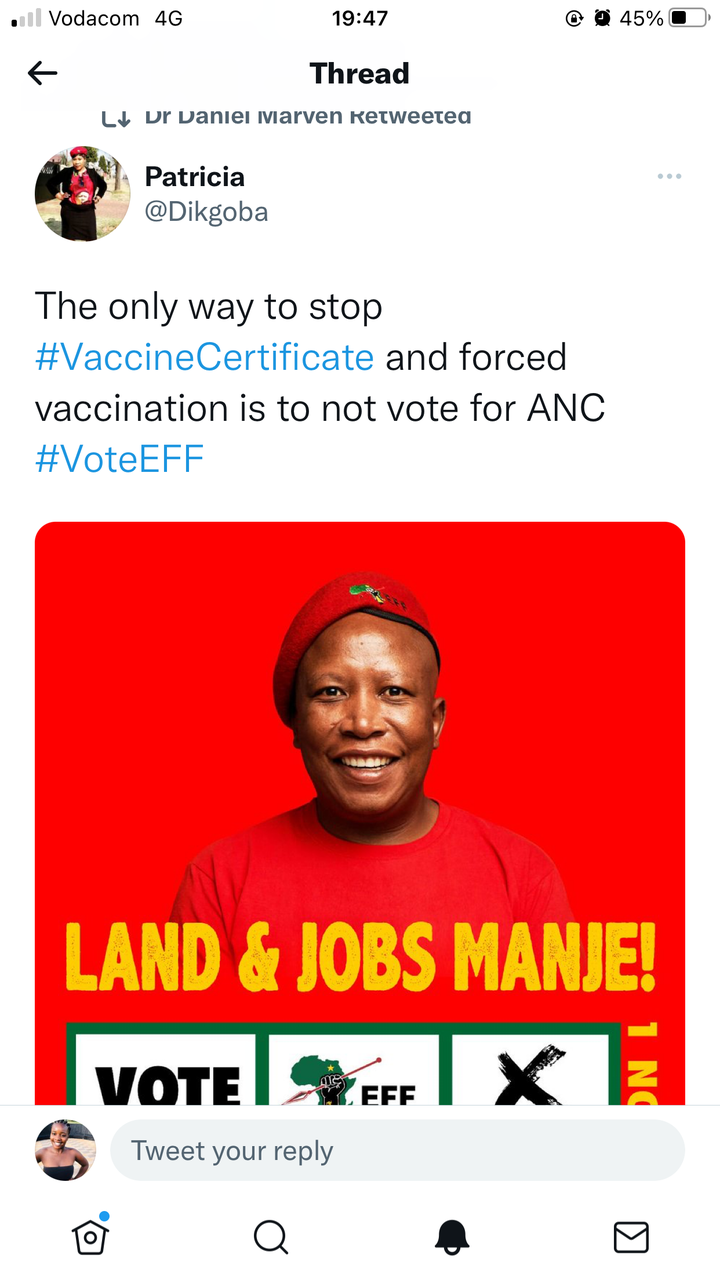
Task: Open the Notifications bell tab
Action: (451, 1238)
